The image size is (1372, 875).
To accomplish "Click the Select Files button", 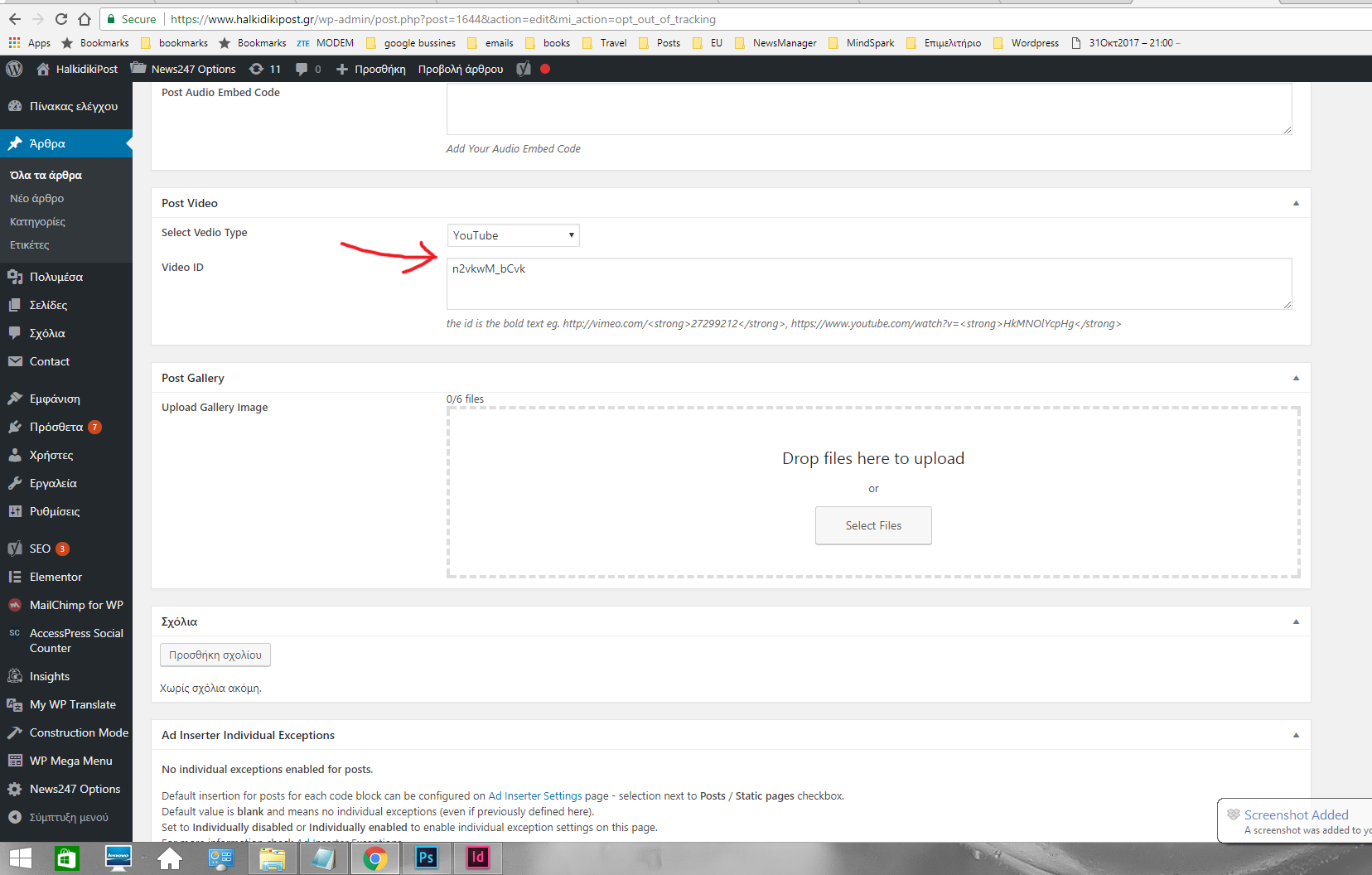I will [873, 525].
